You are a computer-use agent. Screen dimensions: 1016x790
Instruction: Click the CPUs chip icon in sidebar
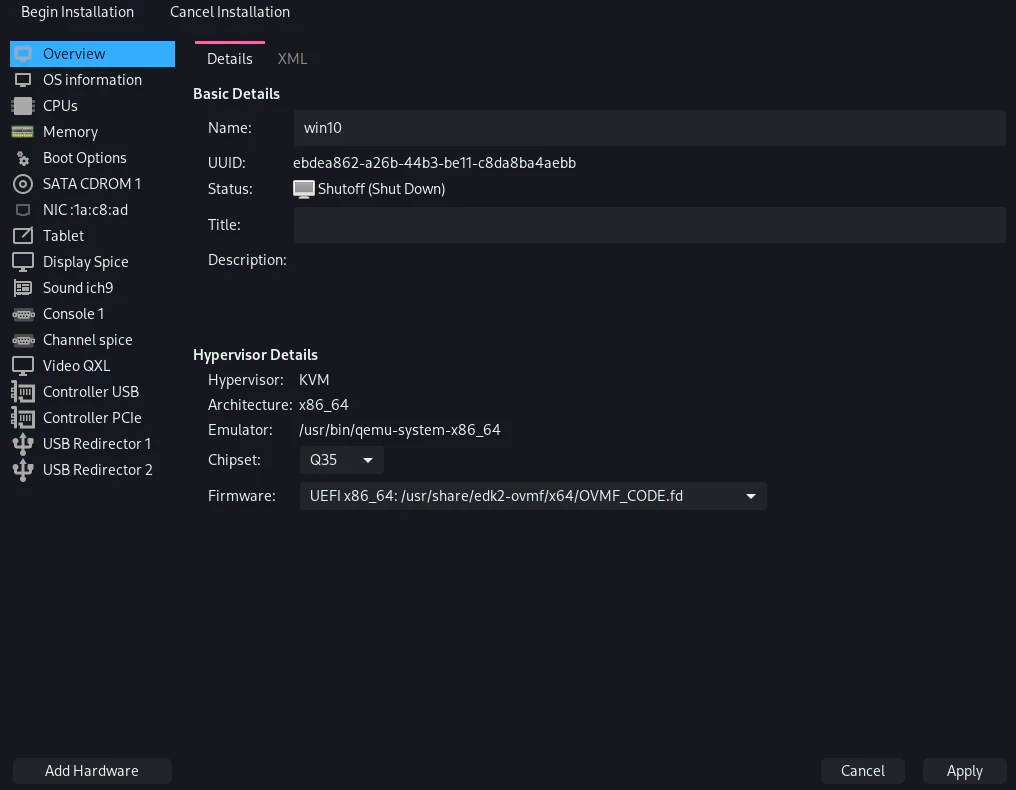[23, 106]
